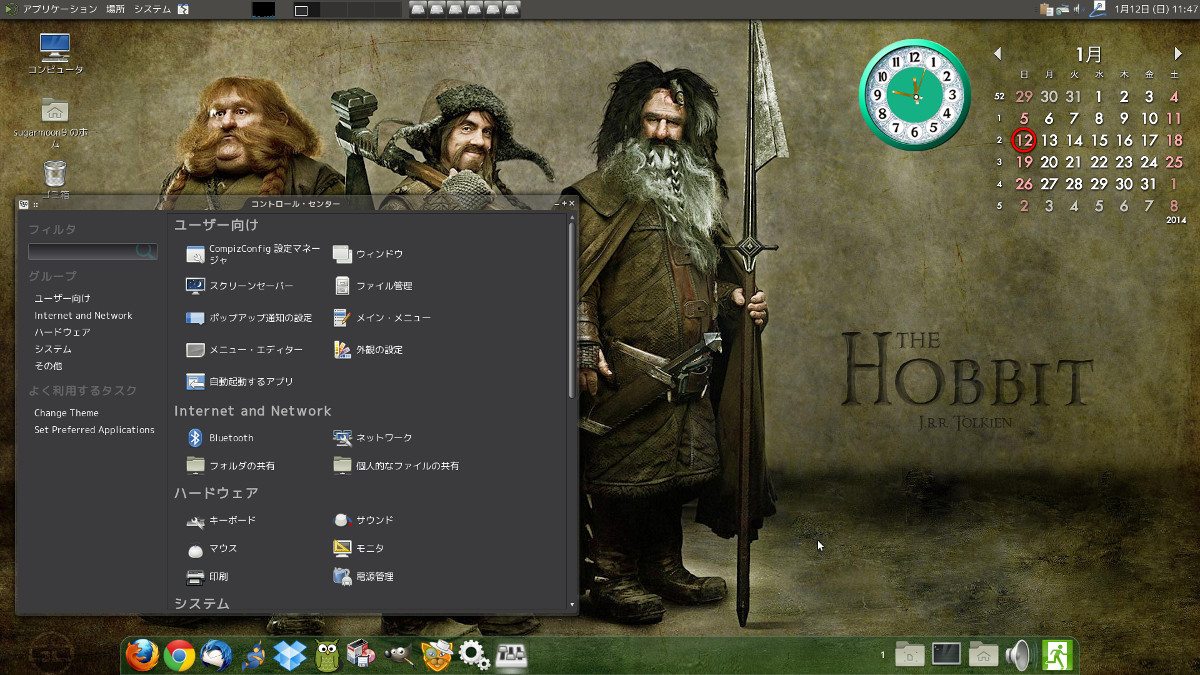
Task: Select the ユーザー向け group in the sidebar
Action: (62, 299)
